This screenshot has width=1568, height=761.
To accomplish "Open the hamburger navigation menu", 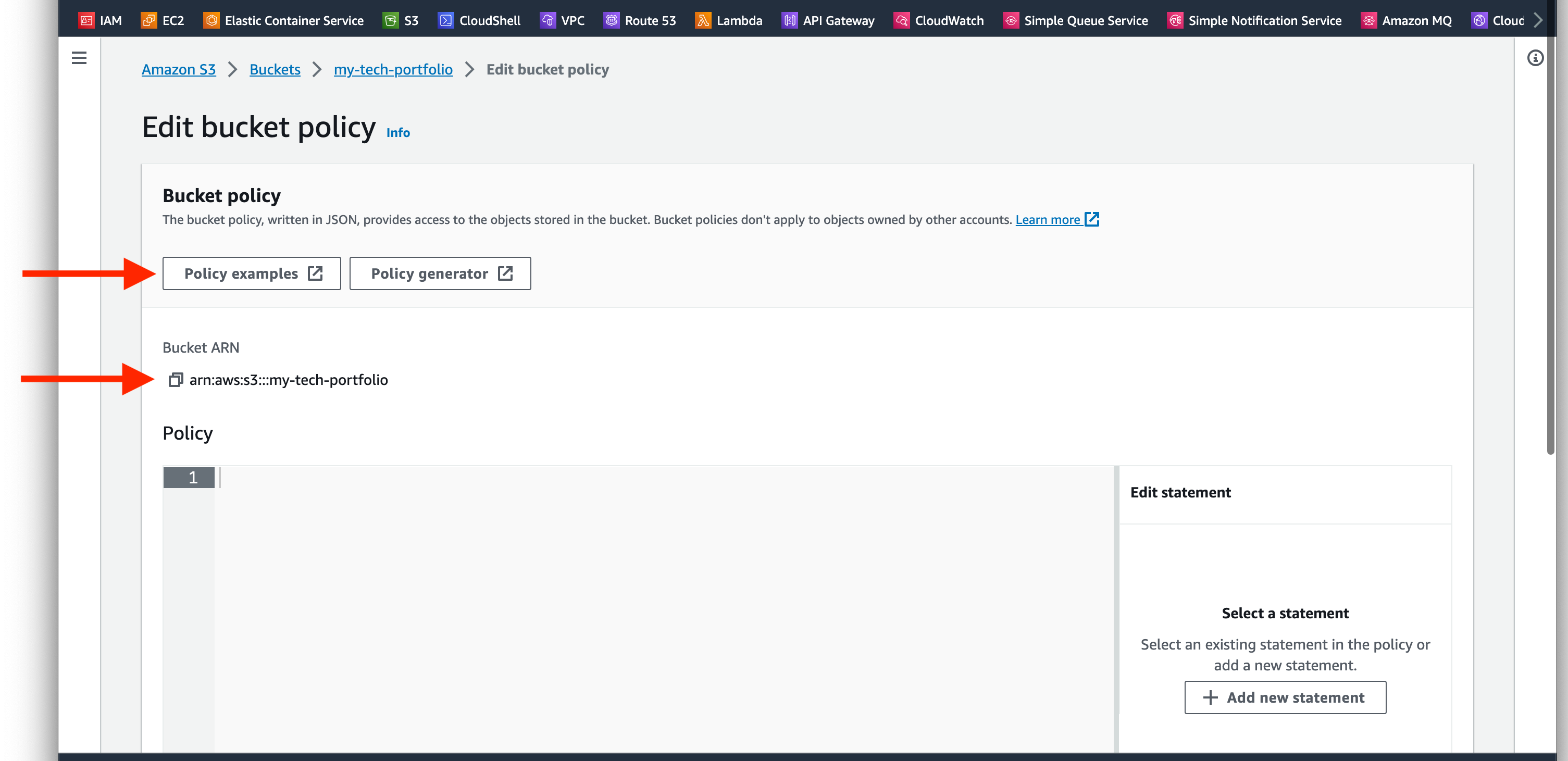I will (x=79, y=58).
